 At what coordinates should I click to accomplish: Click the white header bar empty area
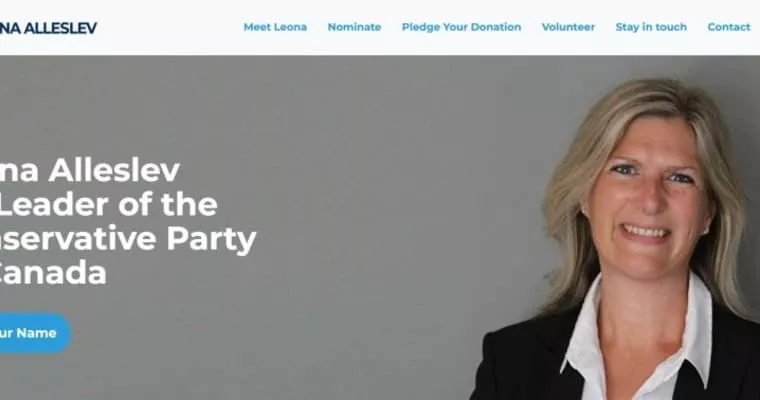(170, 28)
